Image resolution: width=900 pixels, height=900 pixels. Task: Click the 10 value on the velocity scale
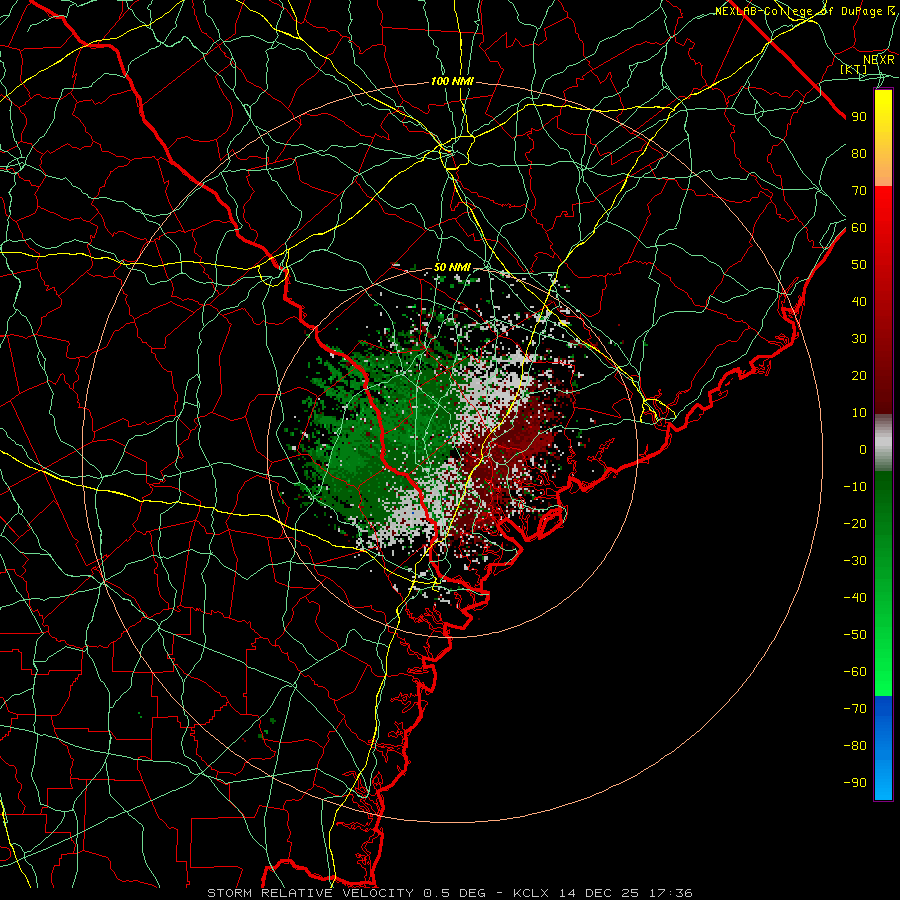(x=859, y=413)
